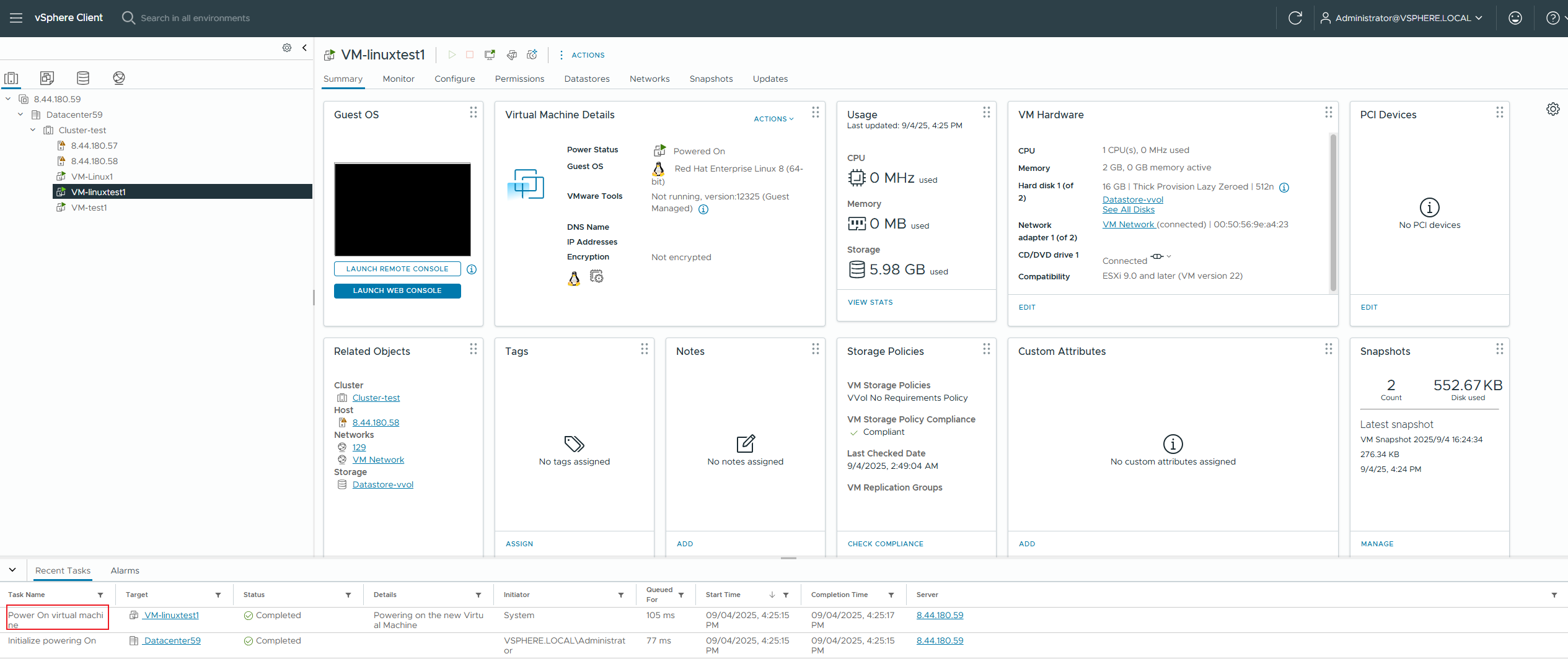Open Cluster-test link in Related Objects

click(376, 398)
